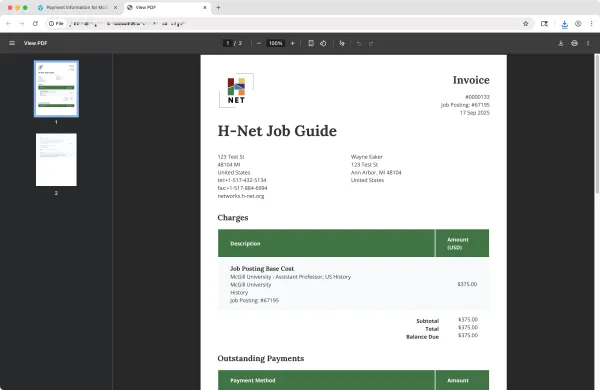
Task: Click the page number input field
Action: (228, 43)
